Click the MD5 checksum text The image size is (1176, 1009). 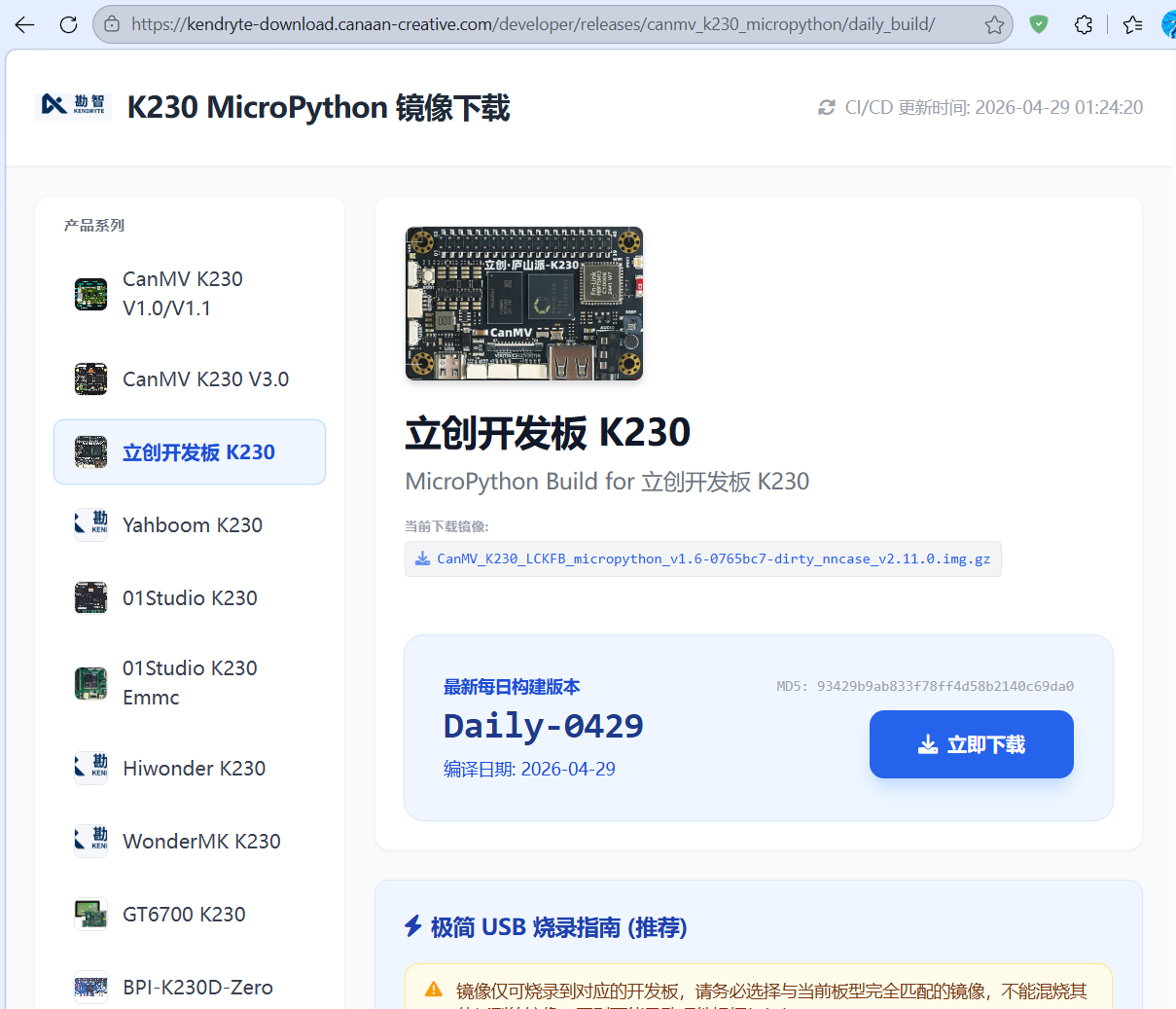[x=925, y=686]
